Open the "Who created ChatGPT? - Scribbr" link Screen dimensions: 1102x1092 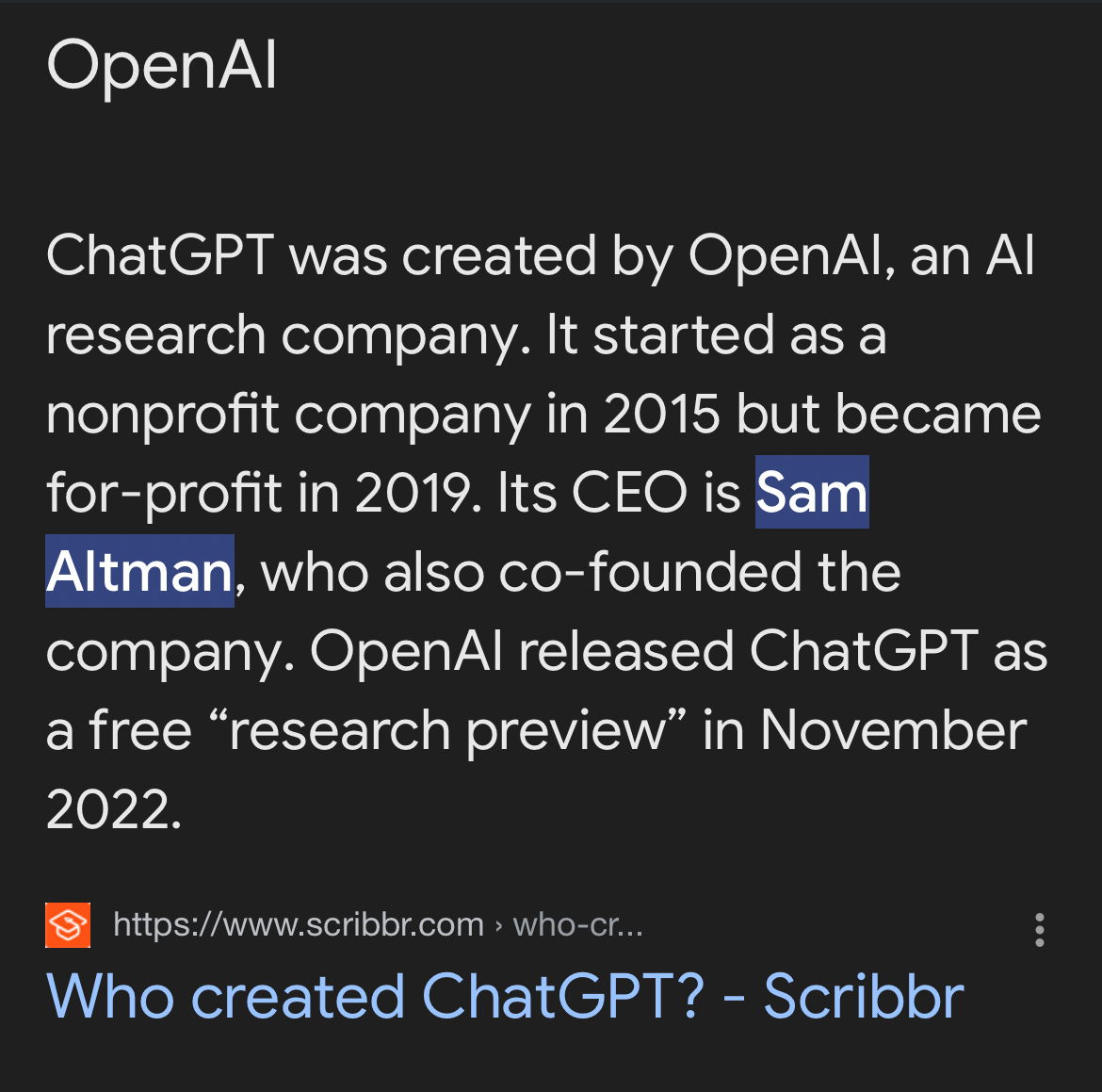(505, 997)
